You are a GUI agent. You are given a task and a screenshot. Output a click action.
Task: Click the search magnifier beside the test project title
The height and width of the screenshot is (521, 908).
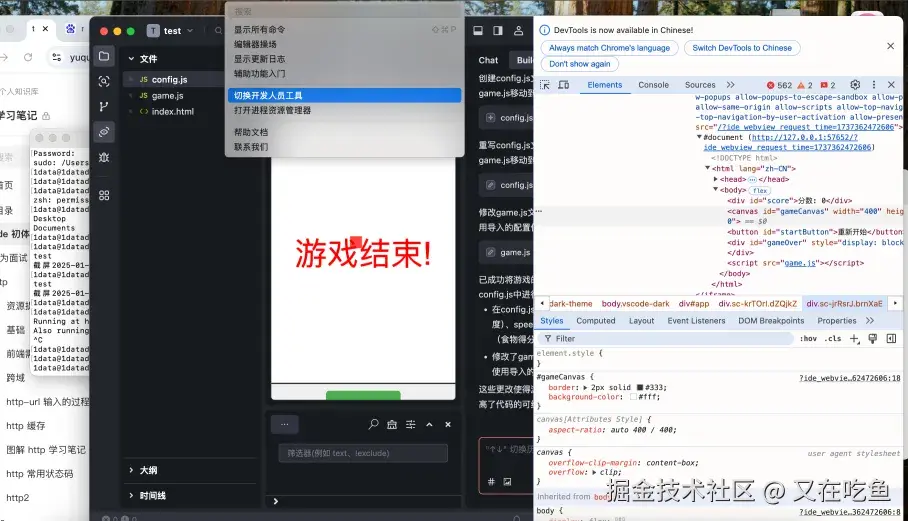pos(218,31)
